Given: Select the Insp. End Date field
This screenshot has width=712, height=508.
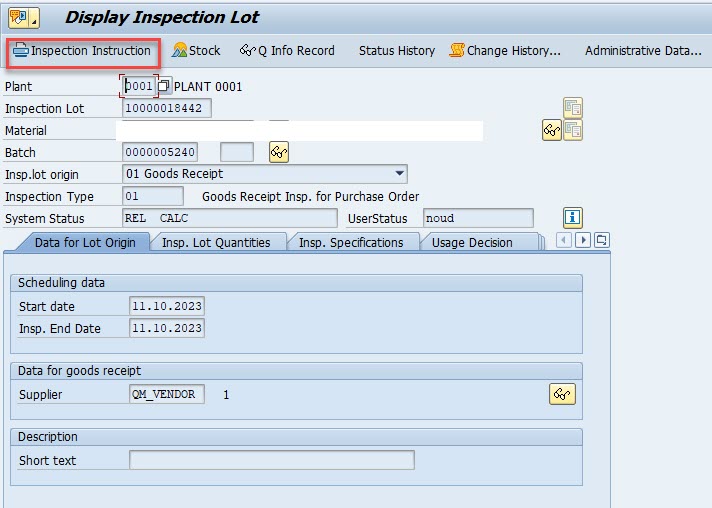Looking at the screenshot, I should click(x=167, y=328).
